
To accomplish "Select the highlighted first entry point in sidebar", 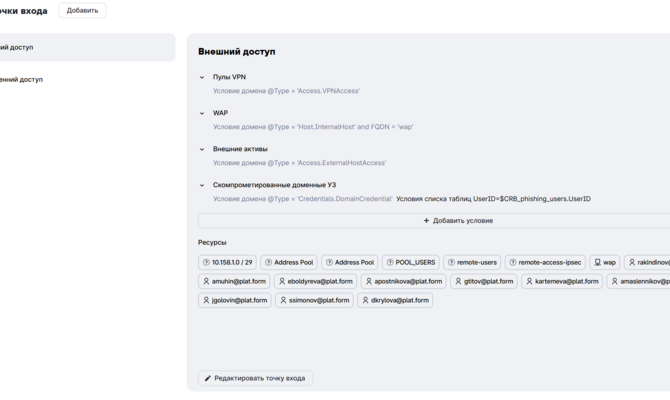I will [85, 47].
